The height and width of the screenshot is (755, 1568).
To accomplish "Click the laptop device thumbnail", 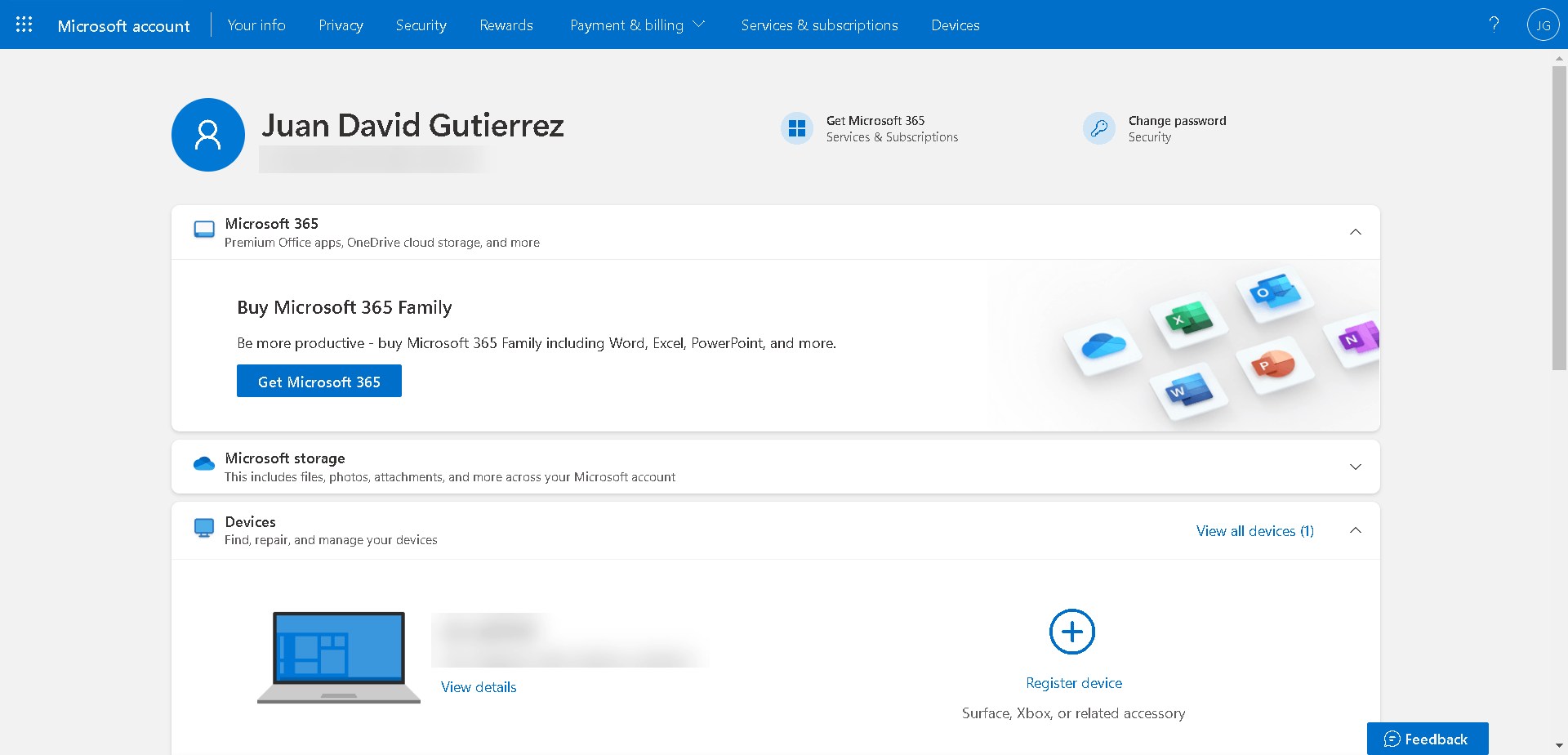I will pyautogui.click(x=339, y=657).
